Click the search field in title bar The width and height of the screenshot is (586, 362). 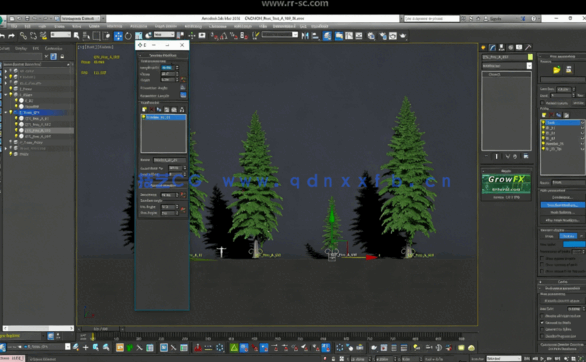(431, 18)
